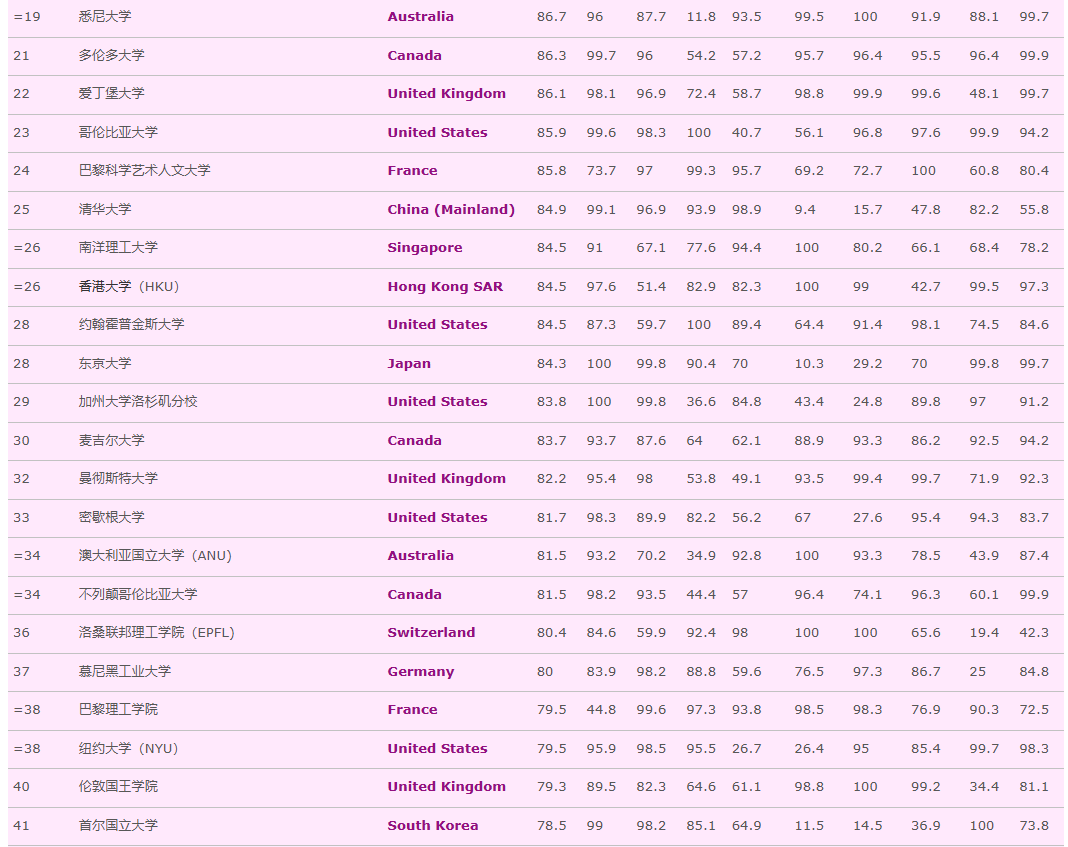Click United Kingdom link for 伦敦国王学院
The image size is (1068, 847).
click(x=446, y=786)
